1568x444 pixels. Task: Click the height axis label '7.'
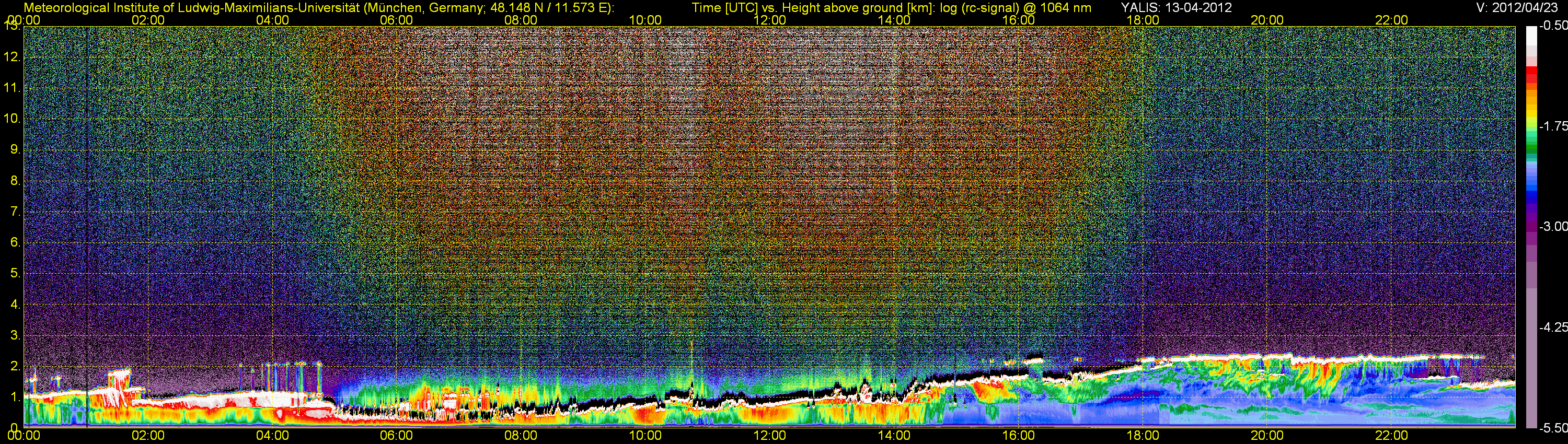15,212
